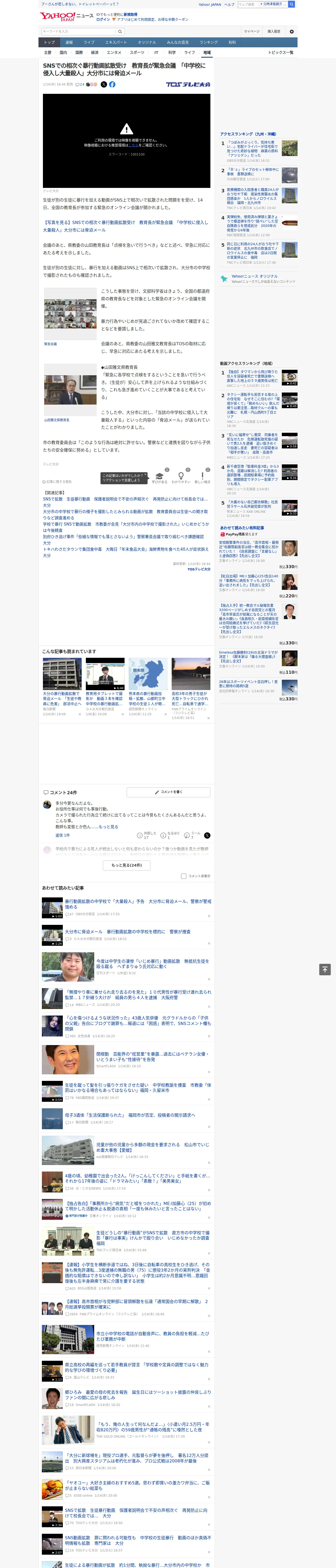Open トピックス一覧 link
The height and width of the screenshot is (1568, 336).
281,52
